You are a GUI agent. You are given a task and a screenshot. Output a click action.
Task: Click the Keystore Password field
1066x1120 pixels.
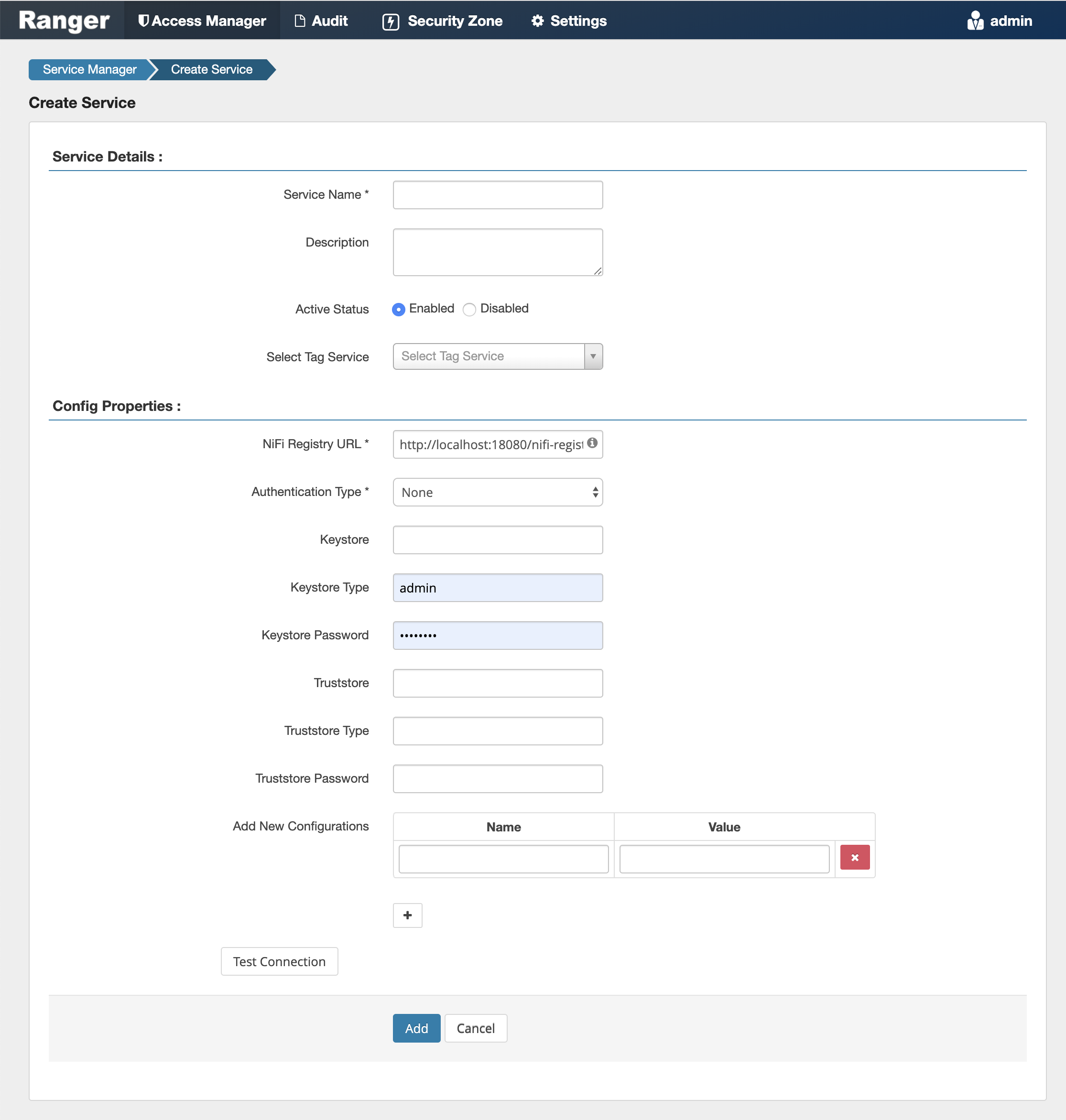(x=497, y=635)
